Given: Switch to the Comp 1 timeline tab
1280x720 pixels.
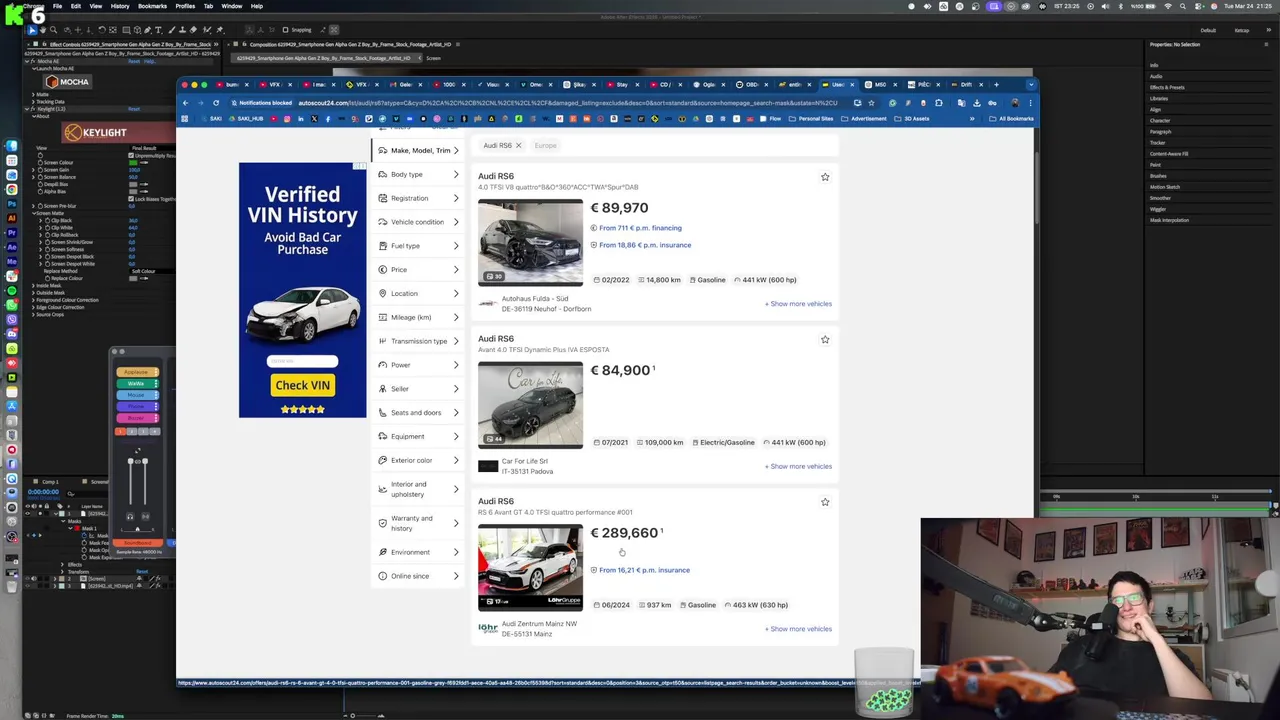Looking at the screenshot, I should pyautogui.click(x=50, y=482).
